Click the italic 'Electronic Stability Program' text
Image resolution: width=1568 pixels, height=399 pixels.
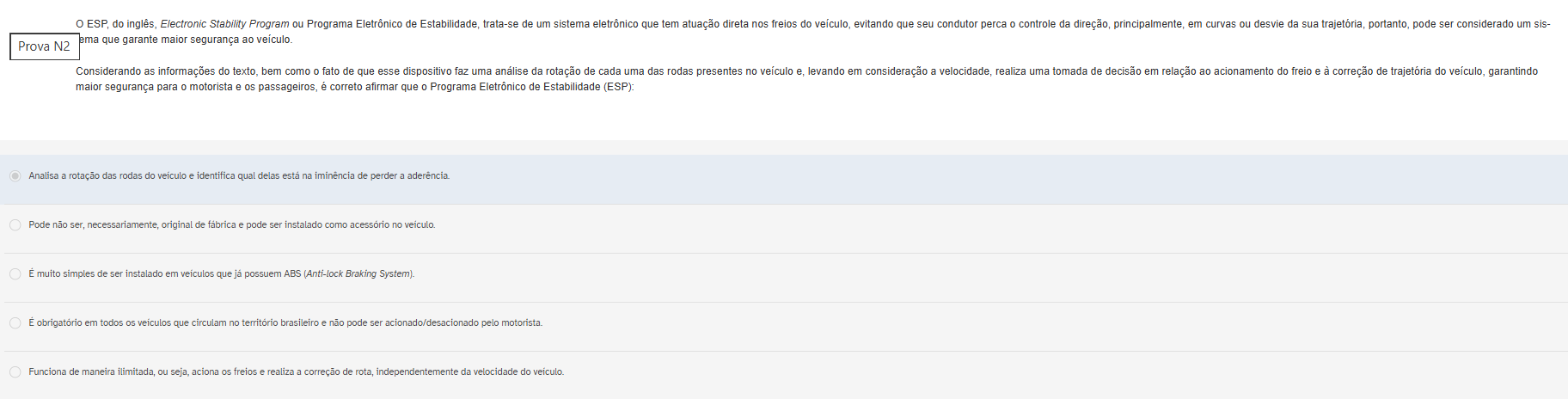(x=224, y=24)
